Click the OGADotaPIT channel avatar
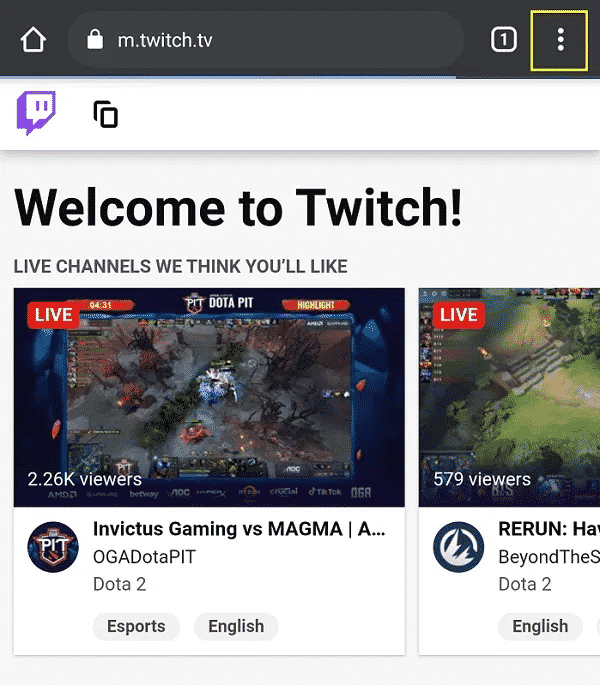This screenshot has width=600, height=685. point(53,547)
